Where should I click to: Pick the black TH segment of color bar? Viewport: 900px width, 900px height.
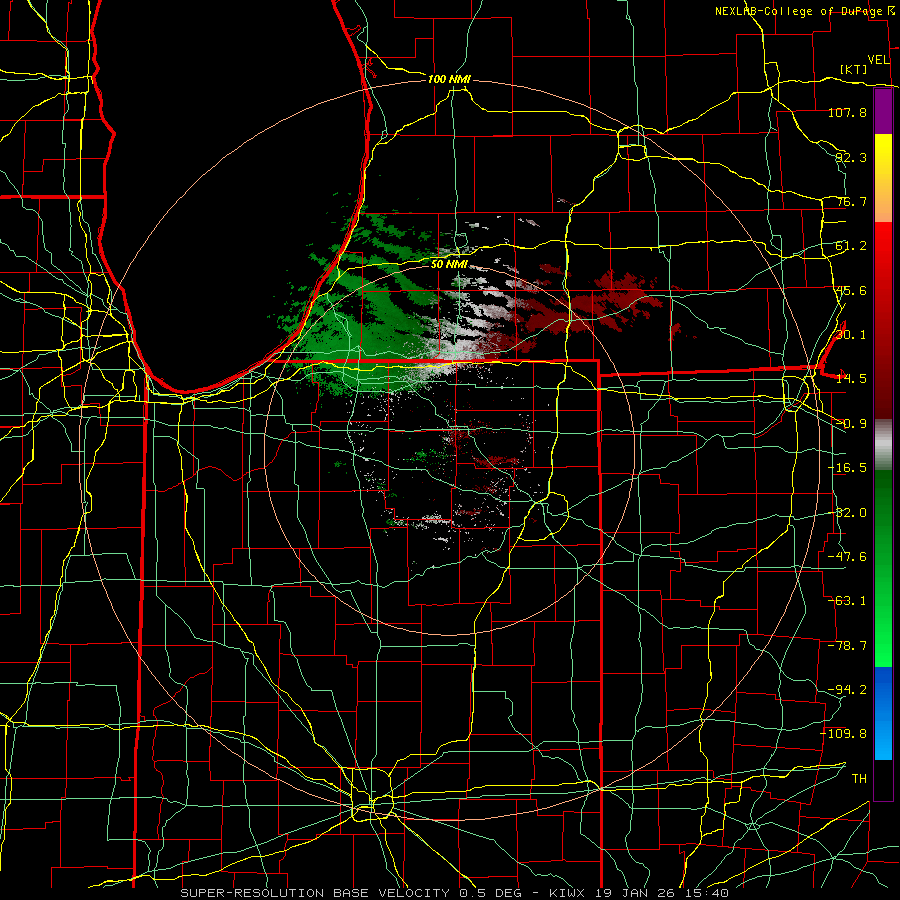click(883, 780)
